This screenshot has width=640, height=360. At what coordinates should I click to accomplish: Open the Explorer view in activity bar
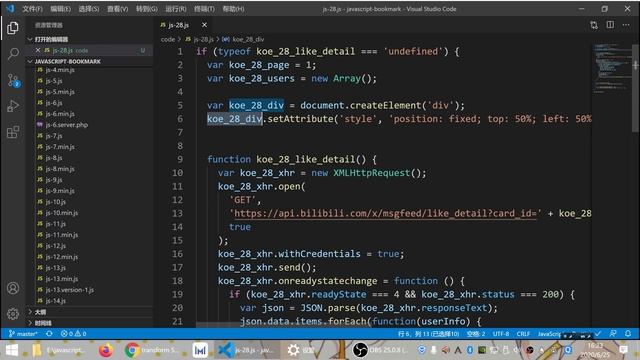pos(13,28)
